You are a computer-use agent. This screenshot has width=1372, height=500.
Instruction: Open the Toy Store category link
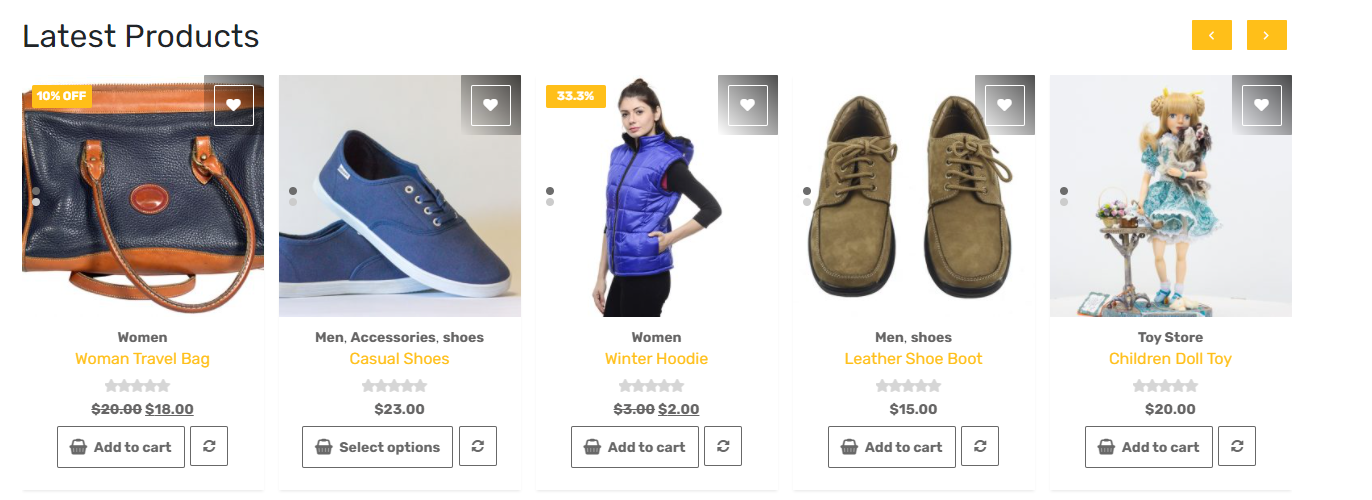coord(1170,337)
